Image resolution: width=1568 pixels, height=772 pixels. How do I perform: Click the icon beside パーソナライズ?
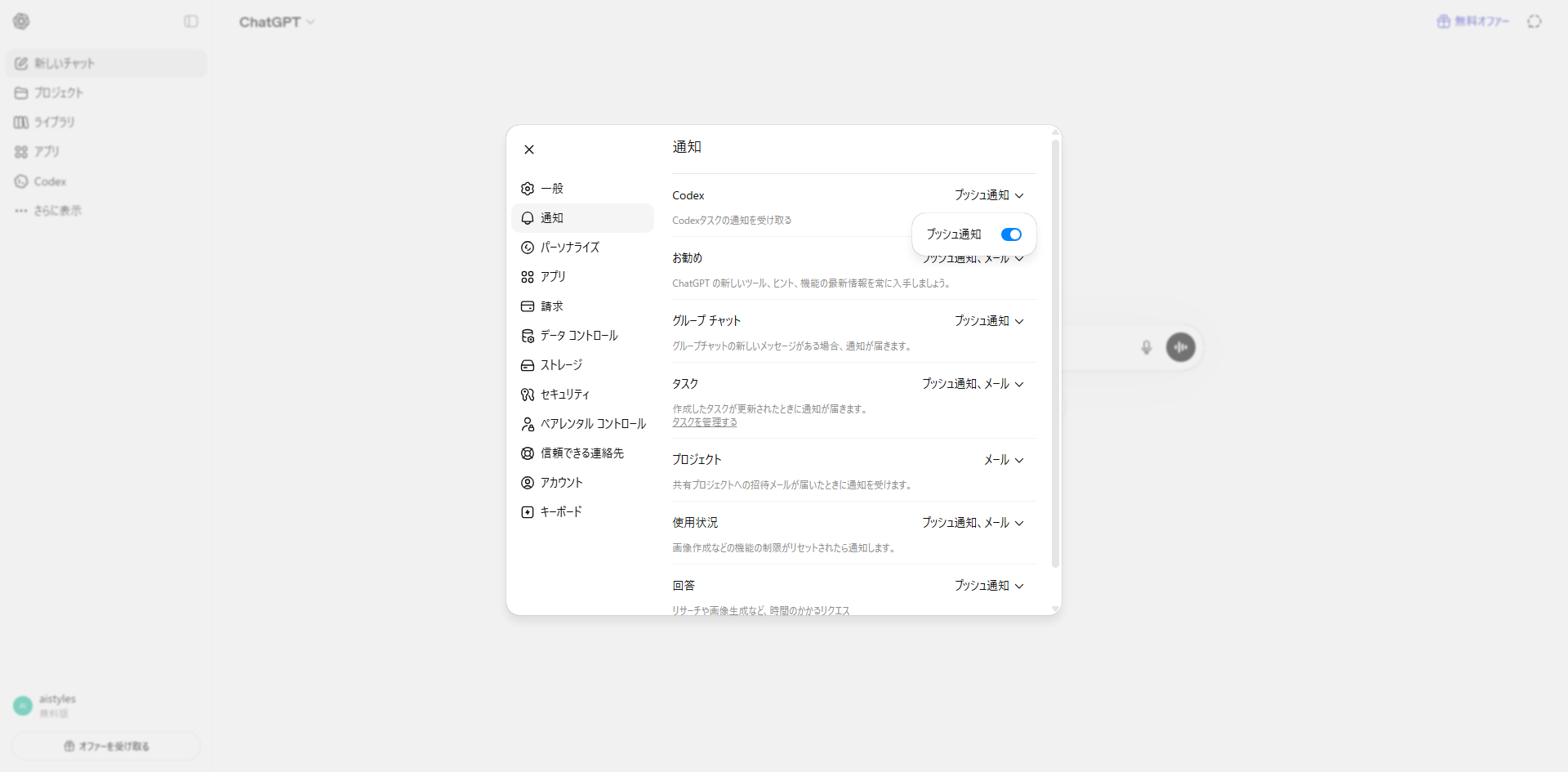[x=528, y=248]
